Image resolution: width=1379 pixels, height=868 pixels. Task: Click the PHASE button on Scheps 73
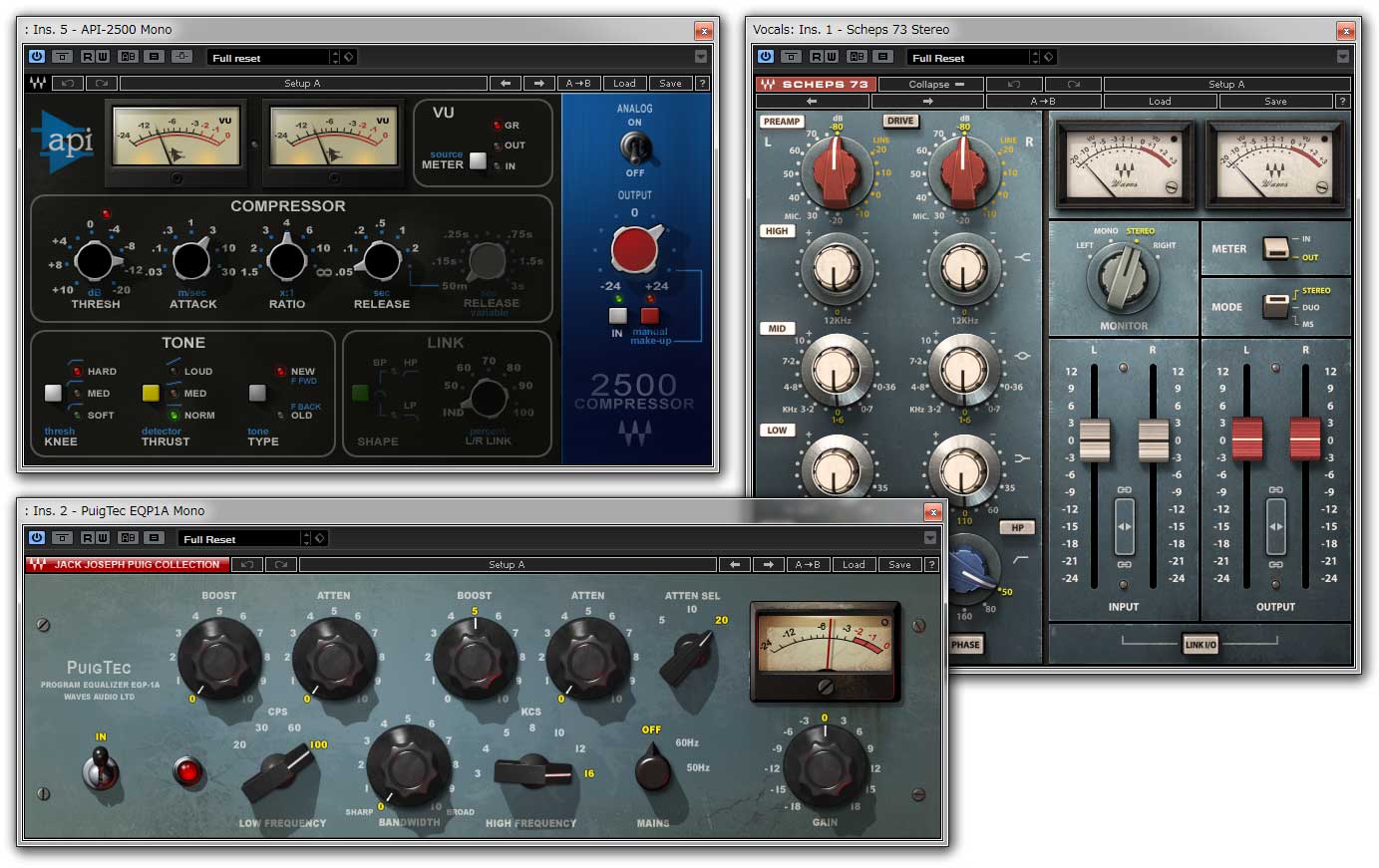pos(965,645)
